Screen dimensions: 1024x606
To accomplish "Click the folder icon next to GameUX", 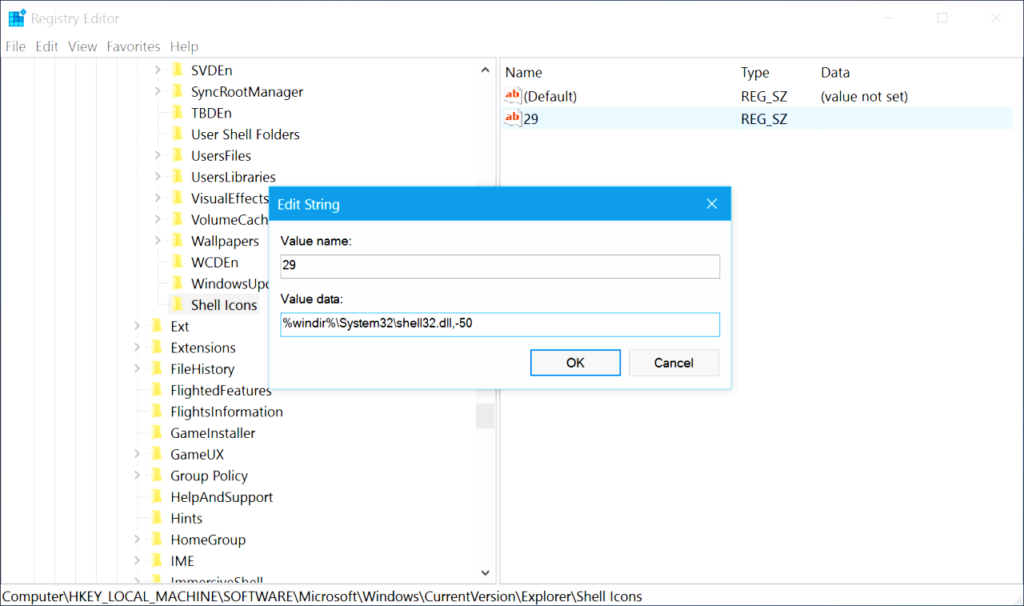I will pos(157,454).
